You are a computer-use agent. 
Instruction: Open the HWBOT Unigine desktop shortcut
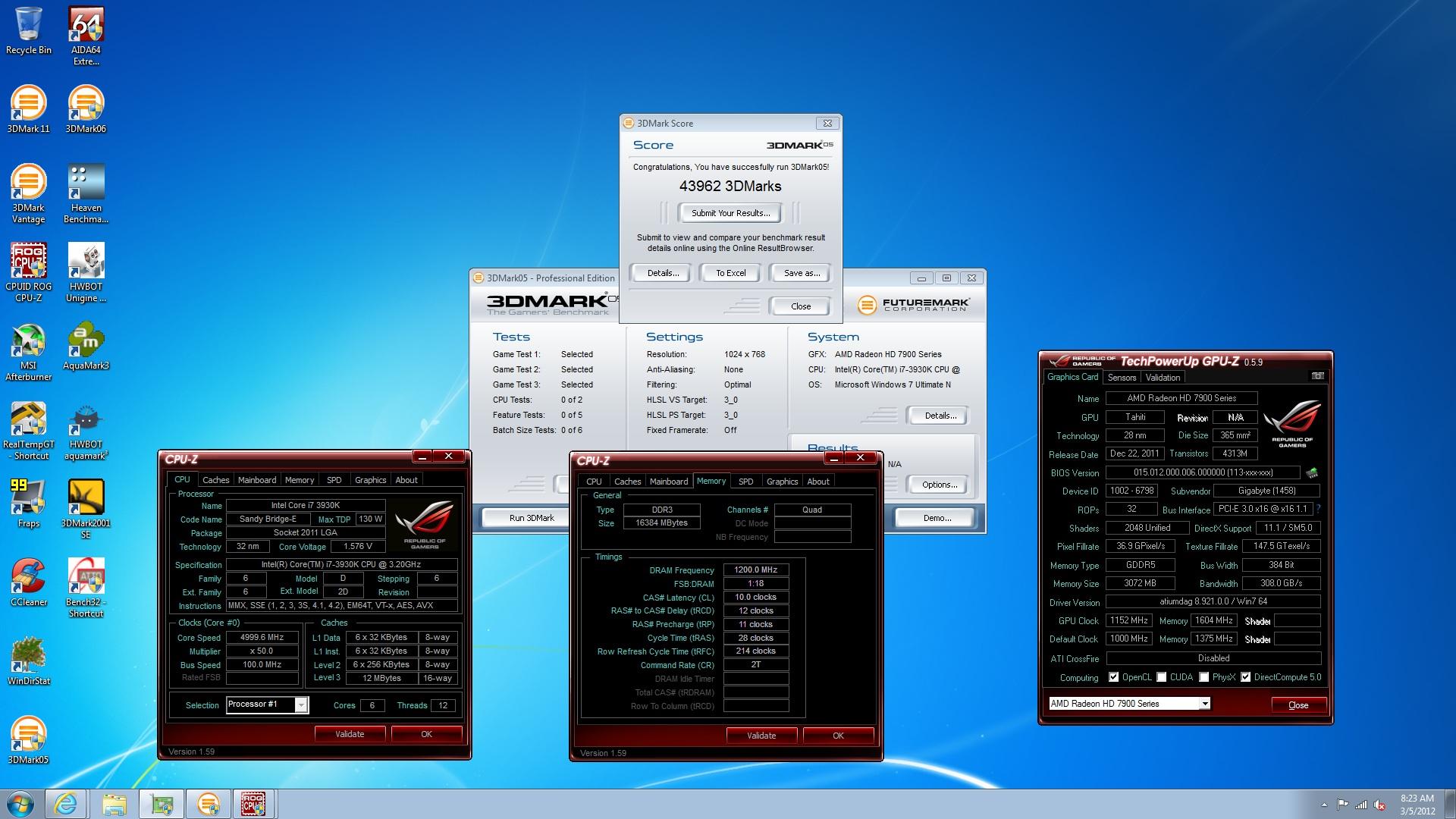click(86, 272)
